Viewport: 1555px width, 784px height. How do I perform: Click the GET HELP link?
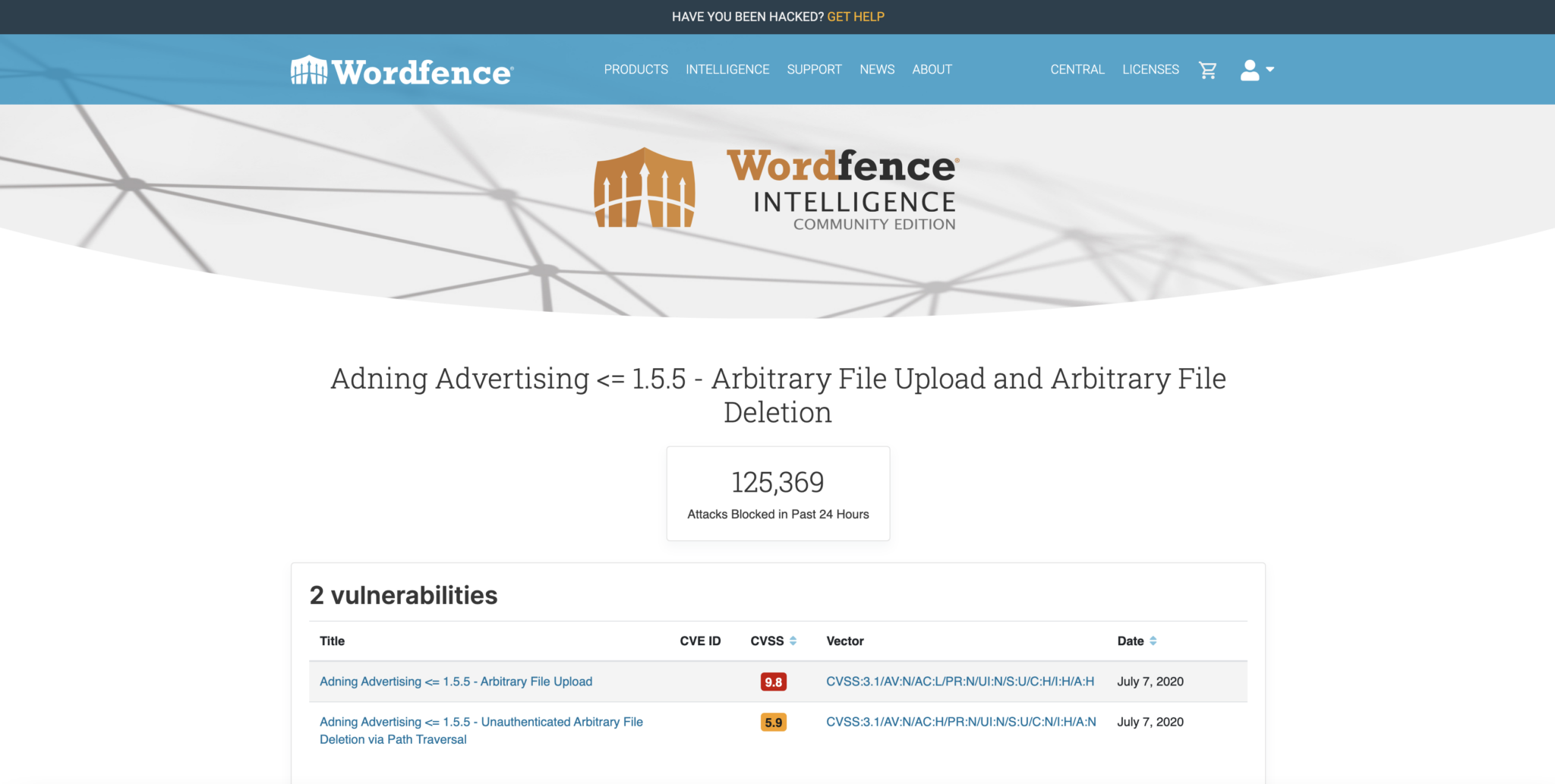tap(856, 16)
